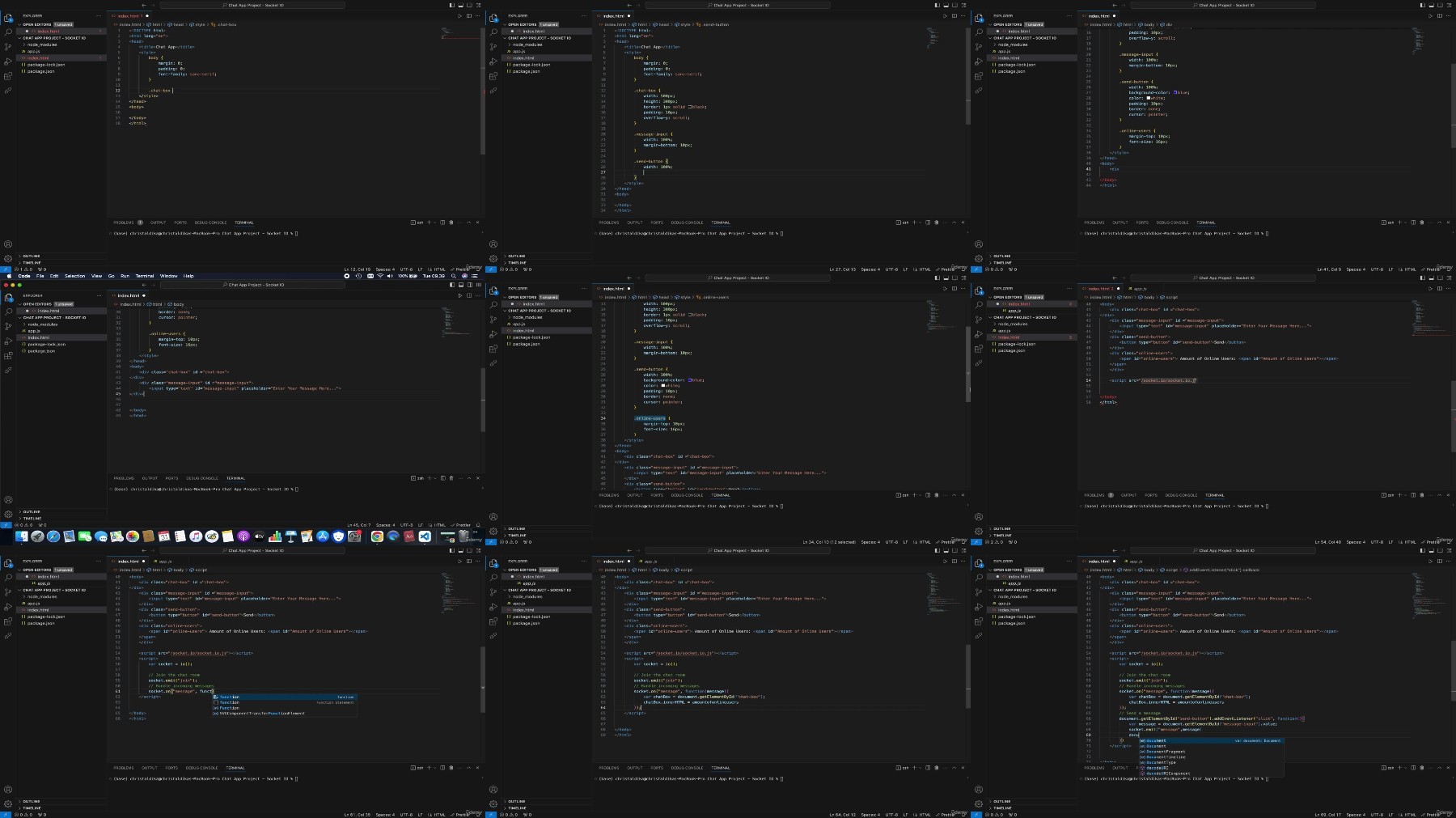Split the terminal in window under macOS menu bar
The width and height of the screenshot is (1456, 818).
tap(442, 478)
